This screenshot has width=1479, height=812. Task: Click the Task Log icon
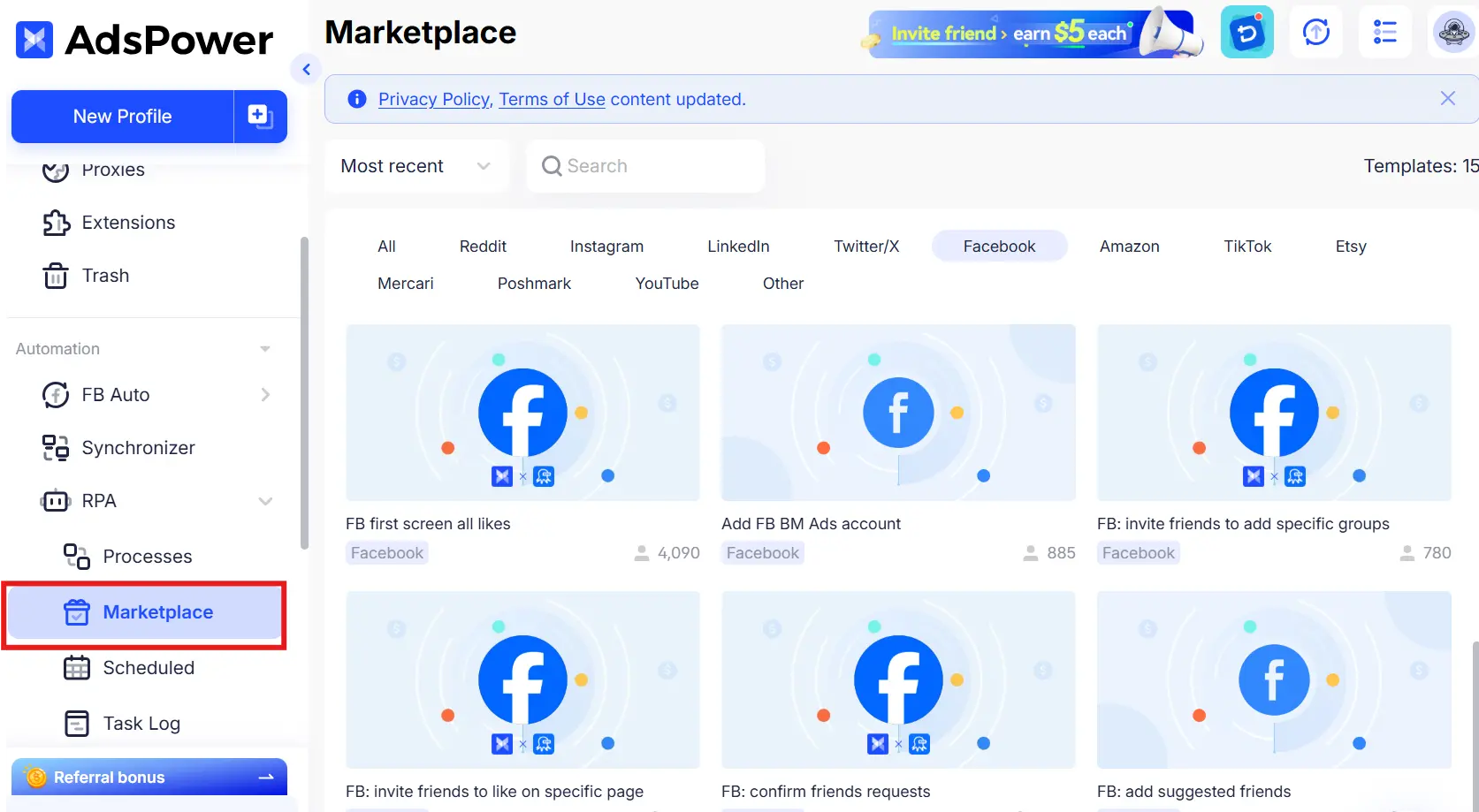tap(77, 724)
